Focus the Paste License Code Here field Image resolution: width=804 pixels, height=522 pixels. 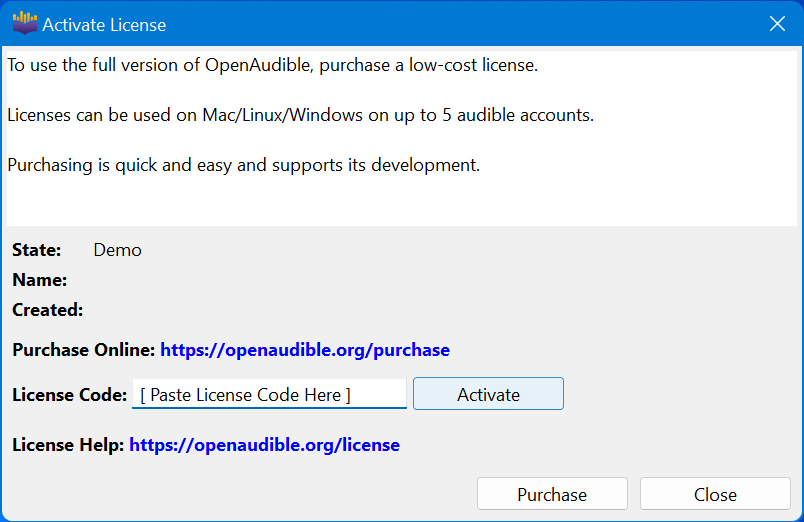268,394
